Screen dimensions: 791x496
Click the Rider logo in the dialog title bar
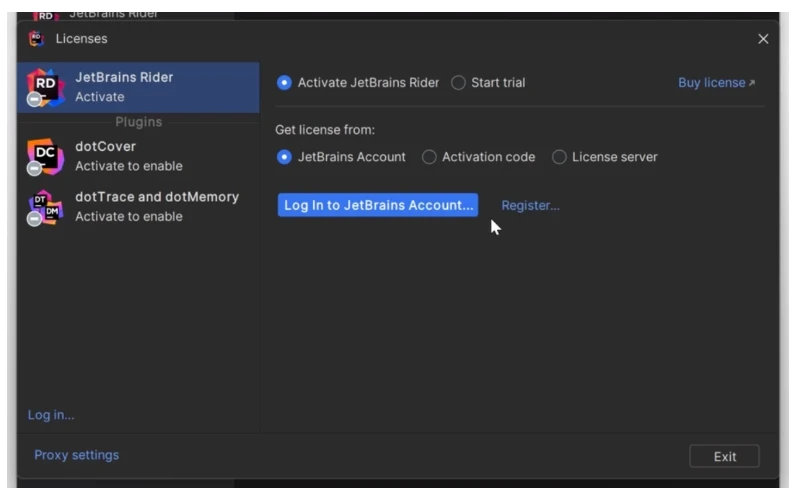(36, 38)
